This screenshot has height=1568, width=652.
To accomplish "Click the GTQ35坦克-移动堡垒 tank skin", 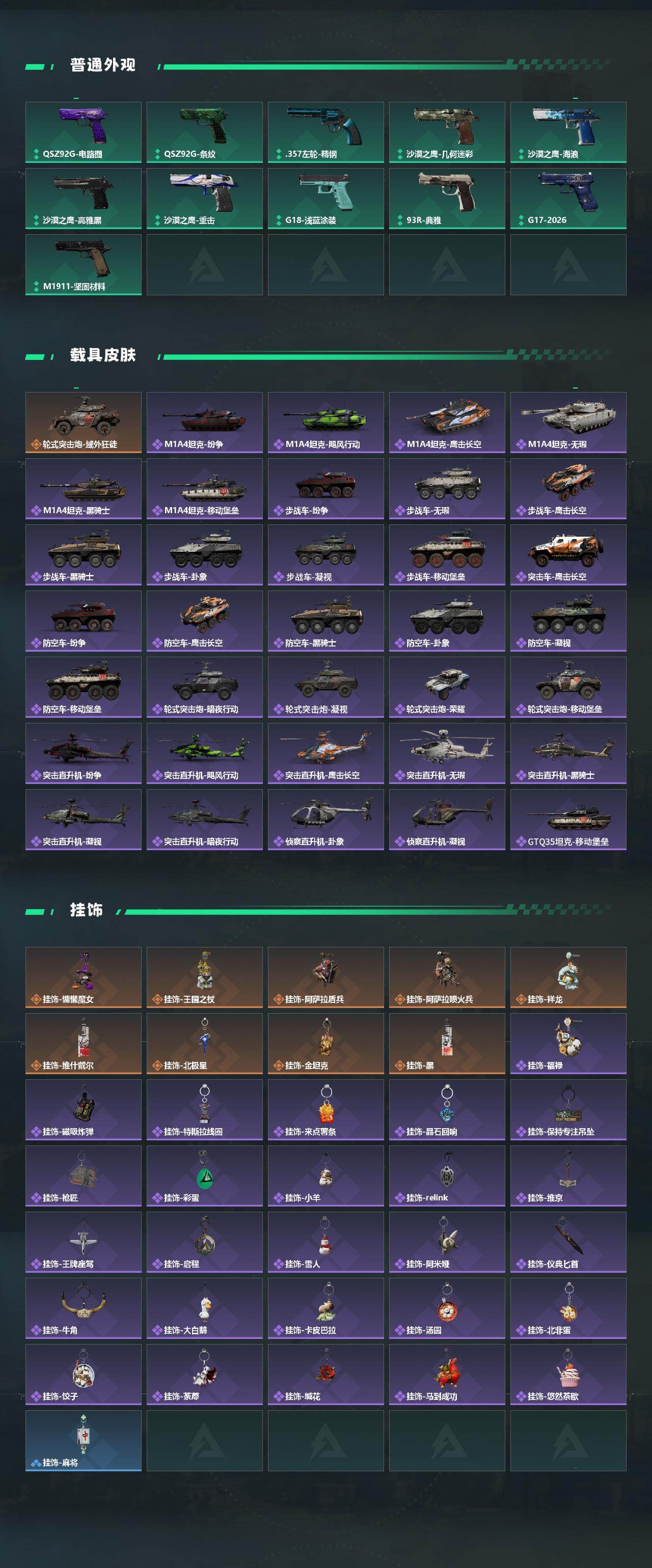I will click(568, 820).
